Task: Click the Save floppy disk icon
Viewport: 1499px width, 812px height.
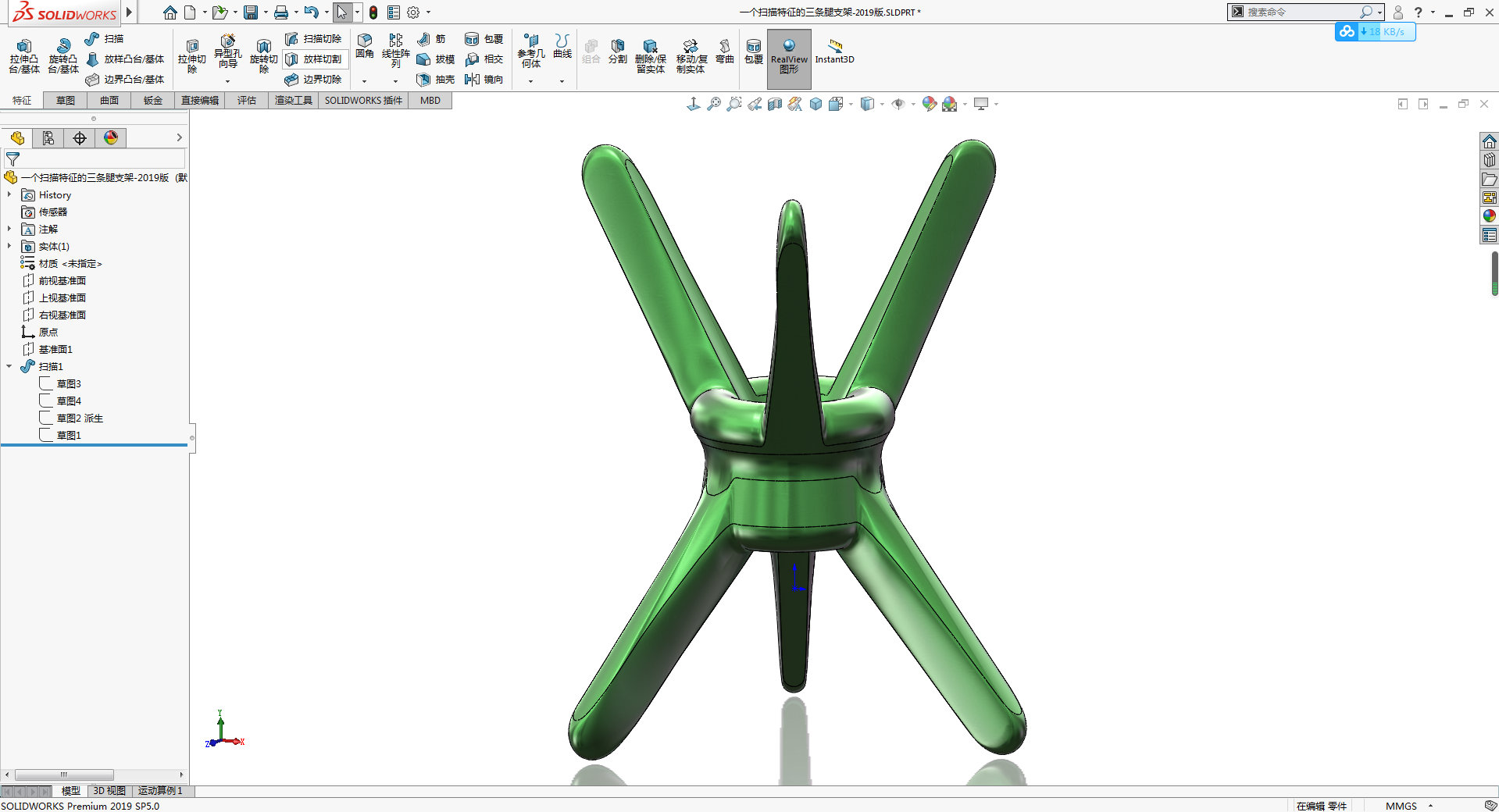Action: click(251, 12)
